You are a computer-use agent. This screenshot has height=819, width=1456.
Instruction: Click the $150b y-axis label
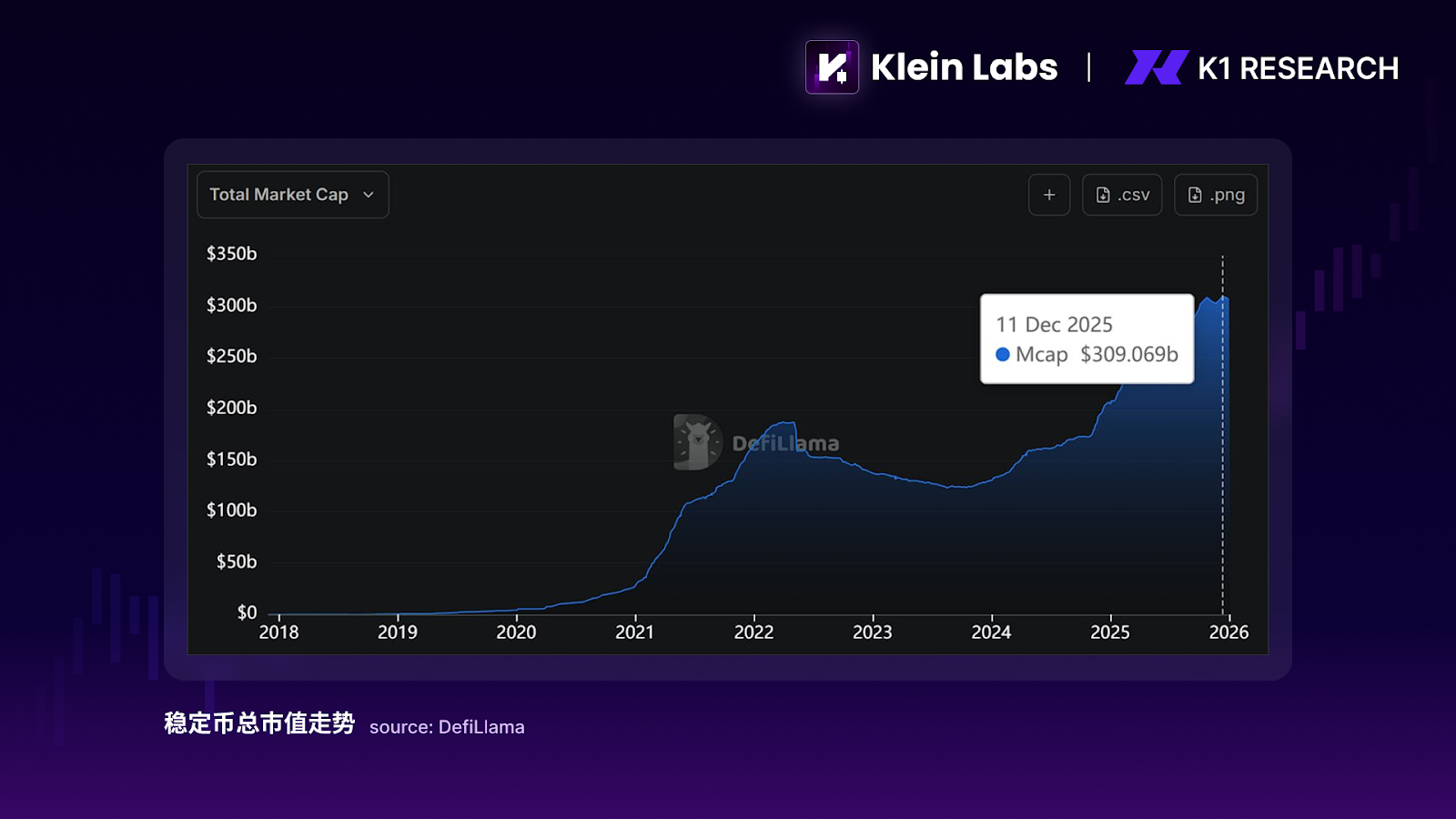click(x=231, y=460)
